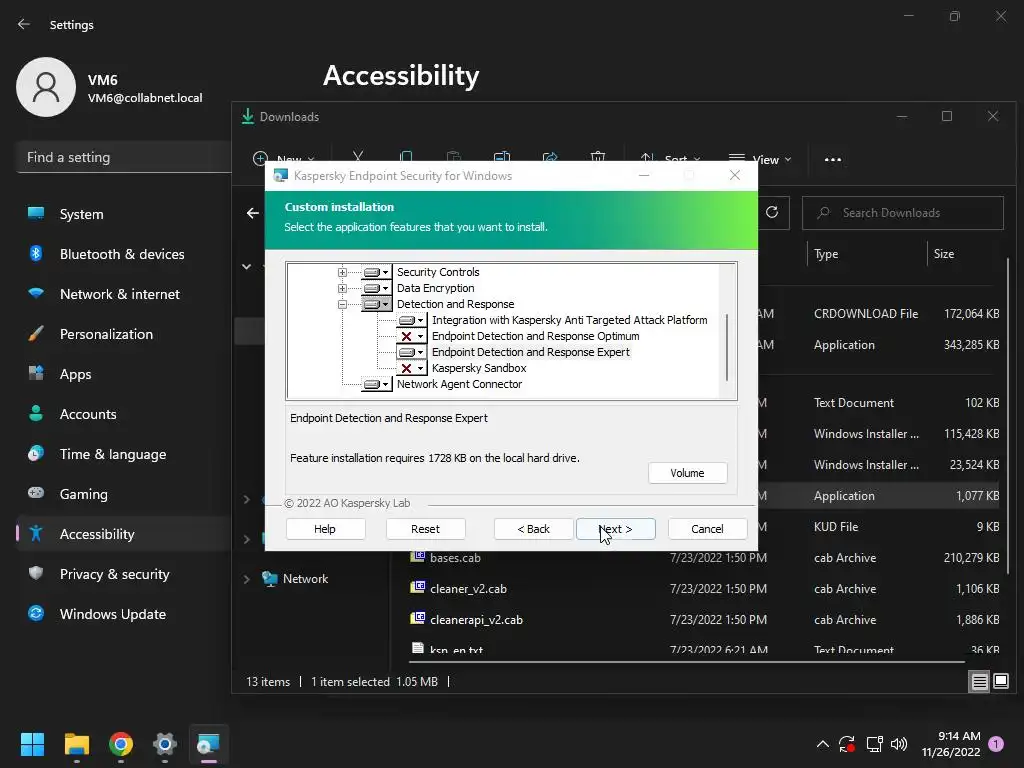
Task: Switch to details view layout icon
Action: (980, 682)
